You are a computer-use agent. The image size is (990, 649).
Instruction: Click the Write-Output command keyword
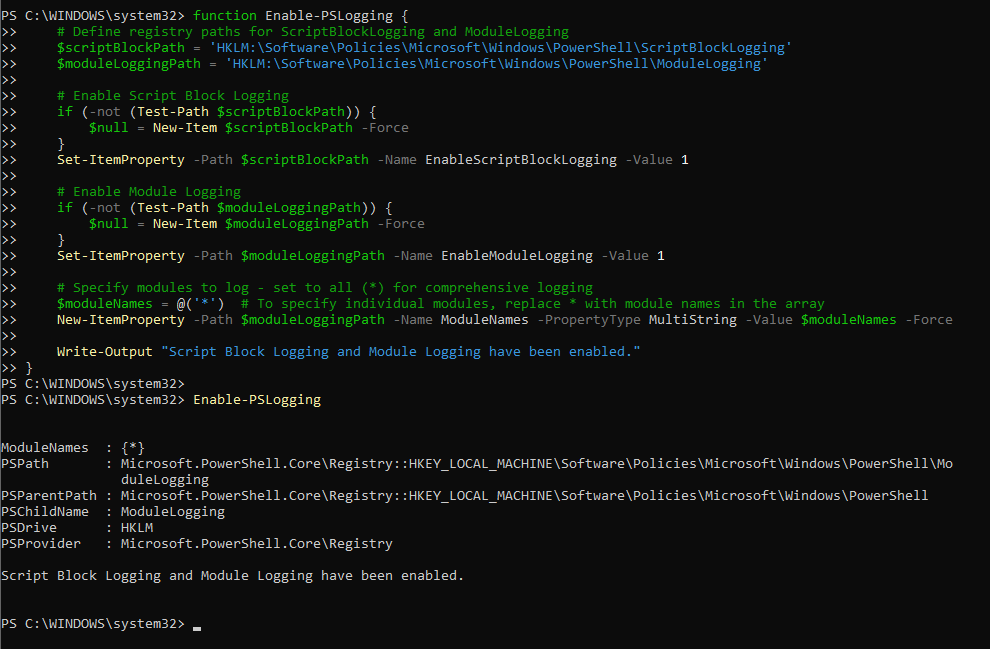coord(104,352)
